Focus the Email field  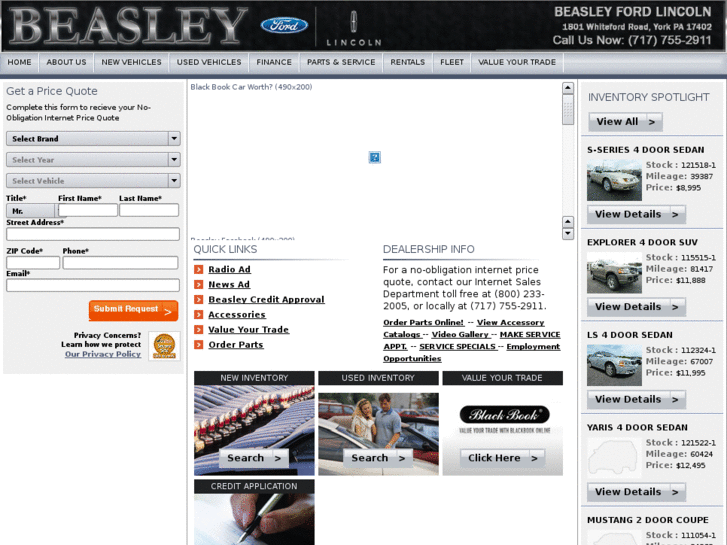pos(93,285)
